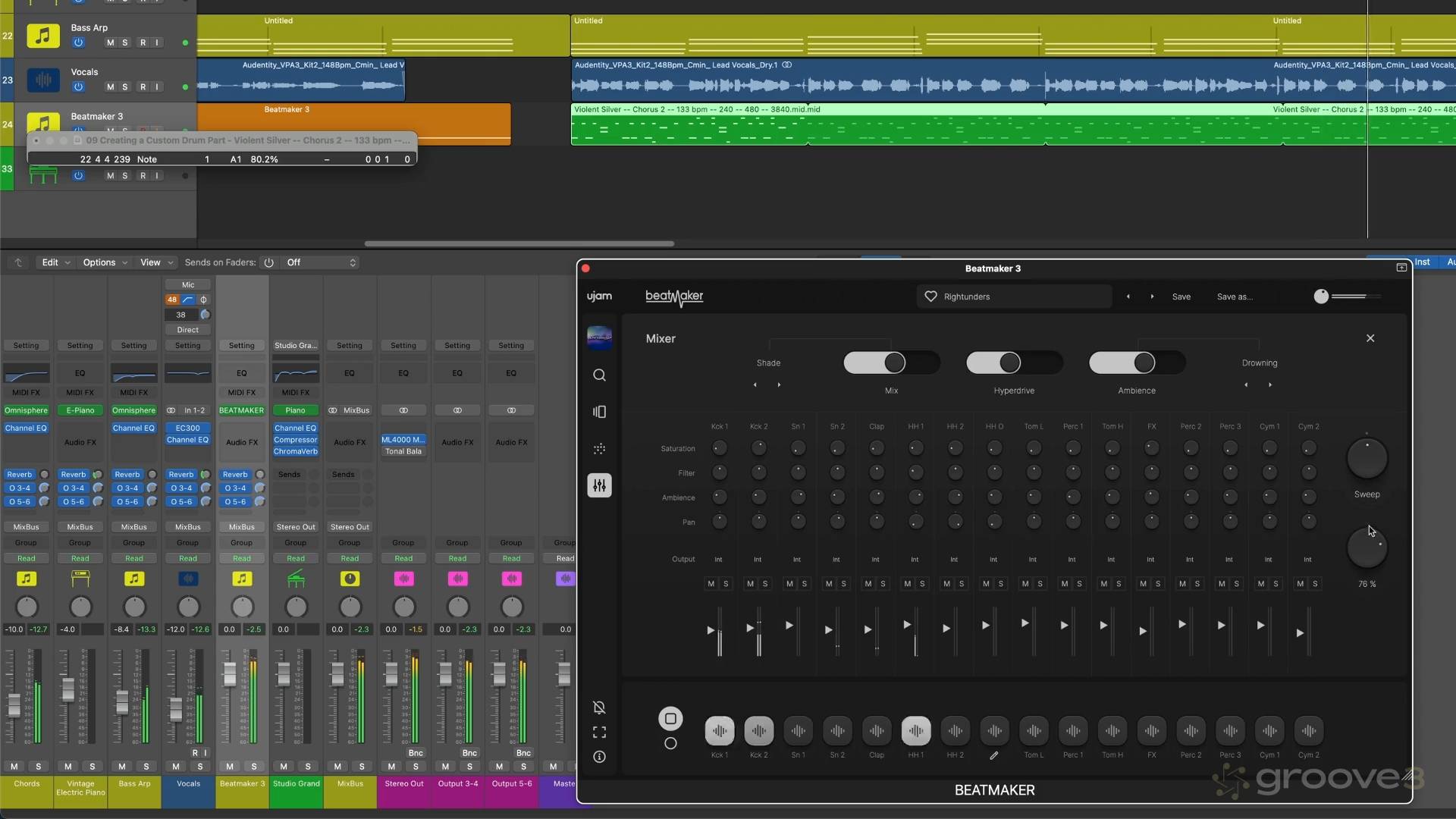Viewport: 1456px width, 819px height.
Task: Toggle the Hyperdrive shade switch
Action: click(1013, 362)
